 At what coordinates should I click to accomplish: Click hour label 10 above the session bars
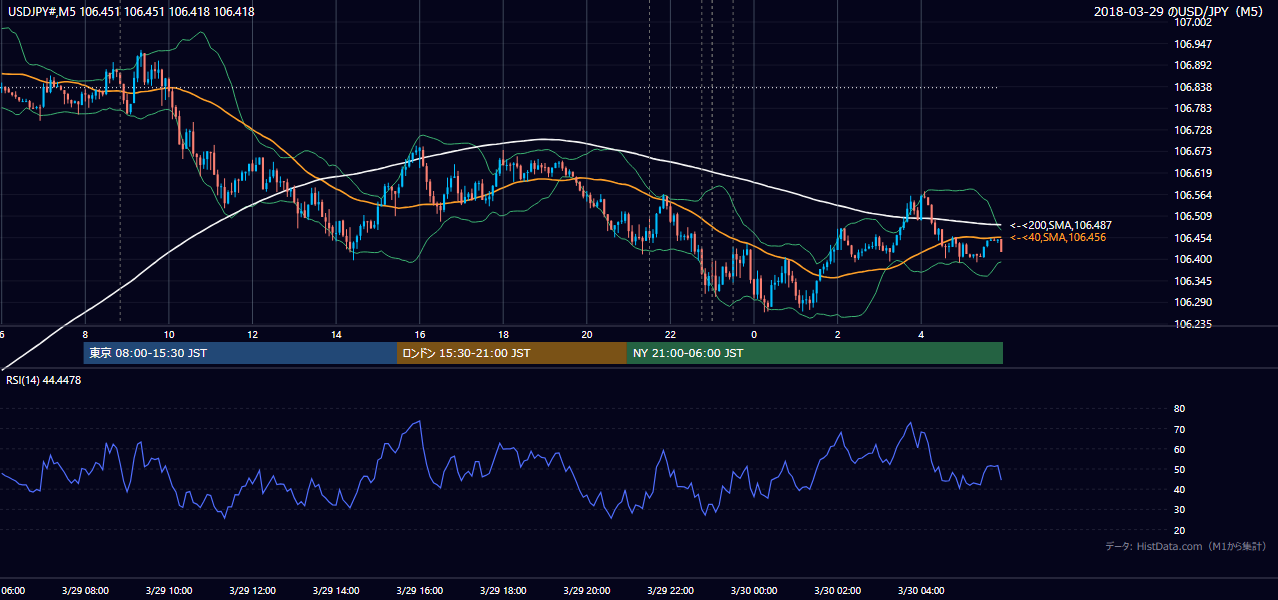point(169,335)
